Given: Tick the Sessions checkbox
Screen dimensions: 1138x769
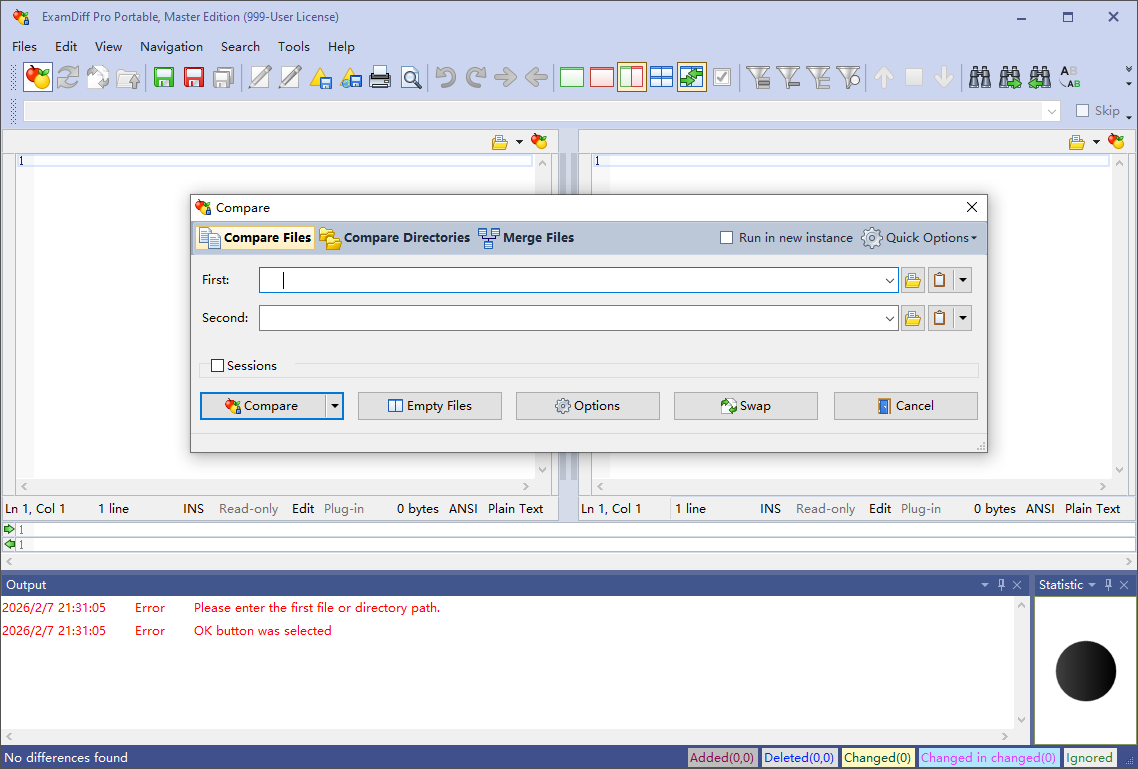Looking at the screenshot, I should point(218,366).
